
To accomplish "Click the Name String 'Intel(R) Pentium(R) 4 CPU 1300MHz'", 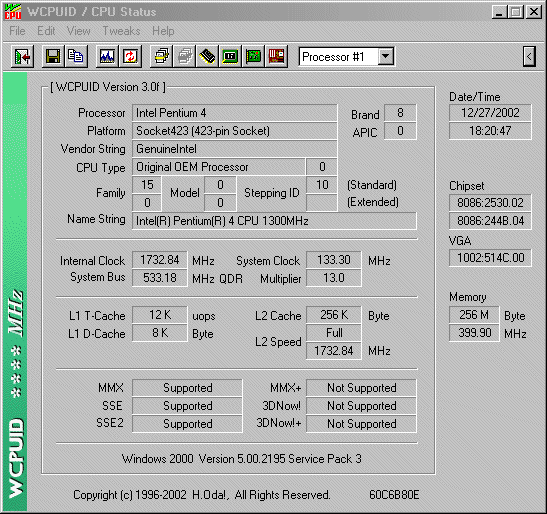I will tap(274, 221).
